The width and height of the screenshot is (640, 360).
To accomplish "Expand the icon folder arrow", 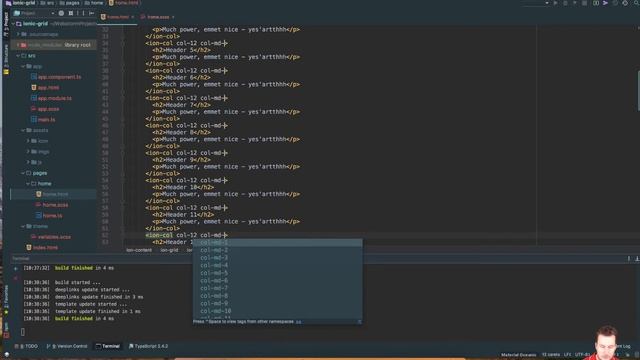I will click(28, 141).
